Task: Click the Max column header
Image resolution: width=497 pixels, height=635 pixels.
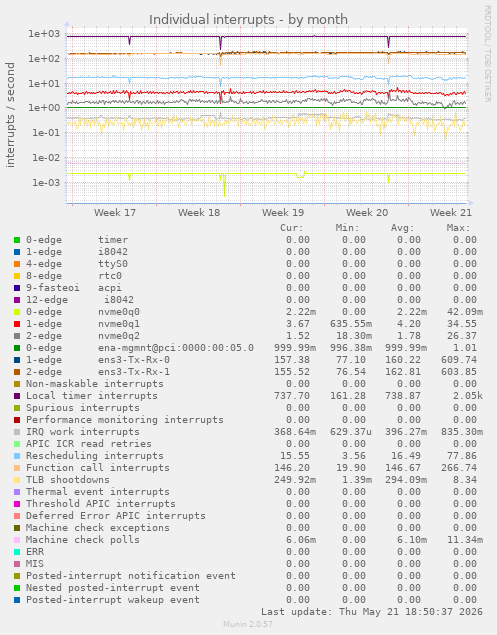Action: [x=459, y=228]
